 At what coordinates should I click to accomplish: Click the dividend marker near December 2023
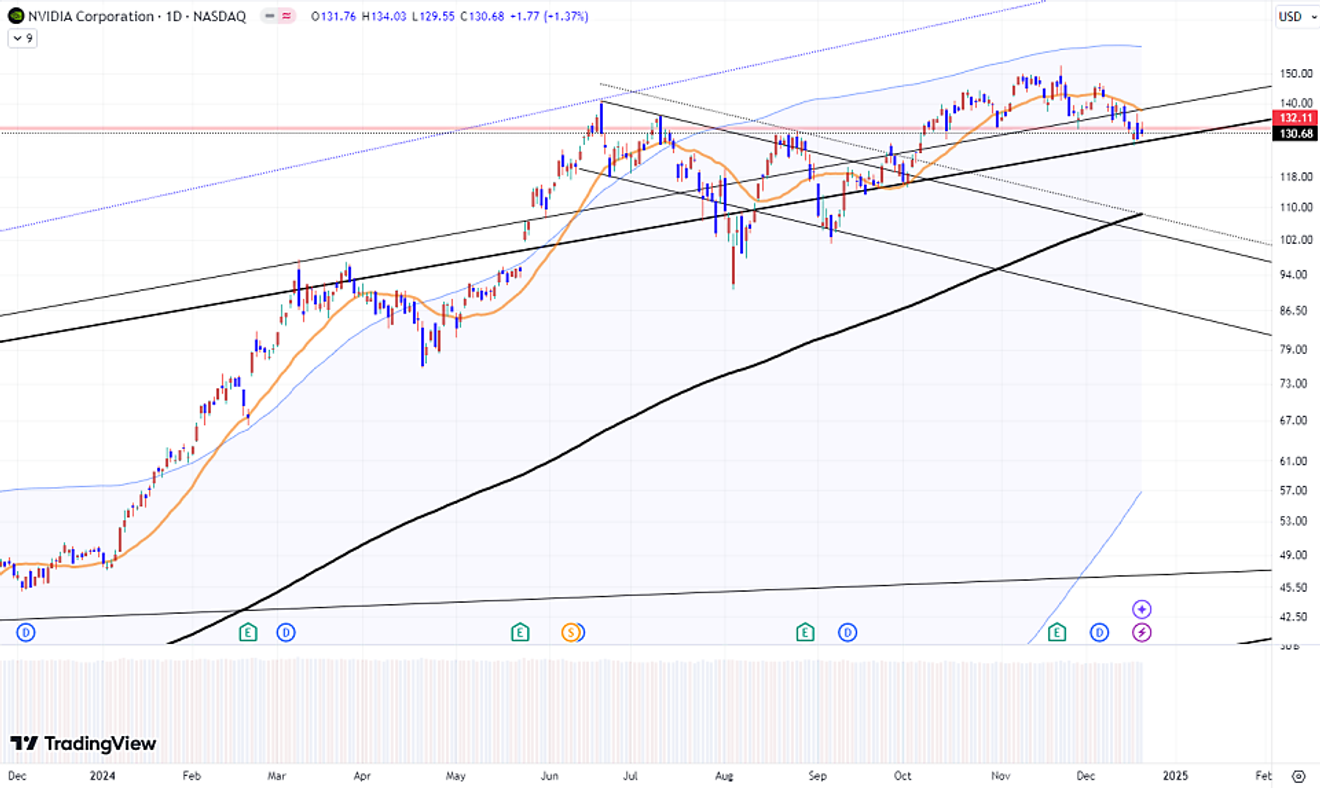point(27,632)
